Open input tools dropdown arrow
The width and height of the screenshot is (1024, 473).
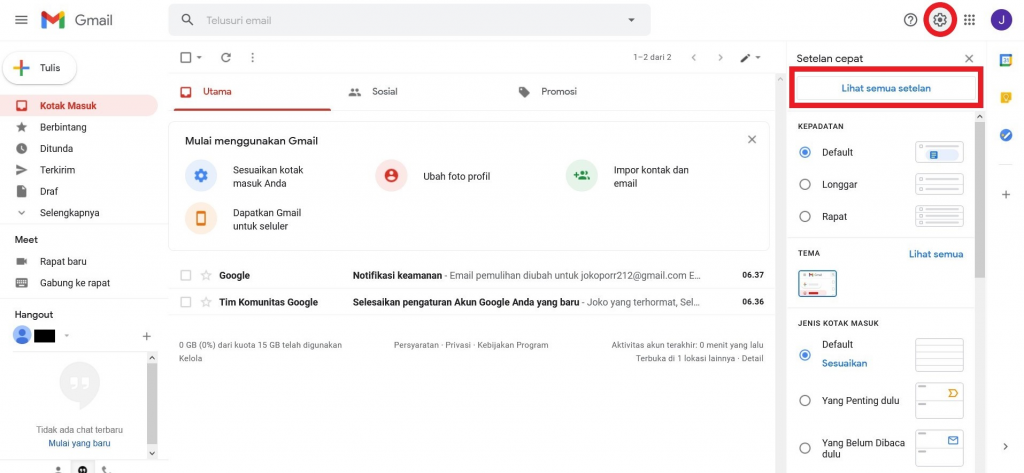(758, 57)
